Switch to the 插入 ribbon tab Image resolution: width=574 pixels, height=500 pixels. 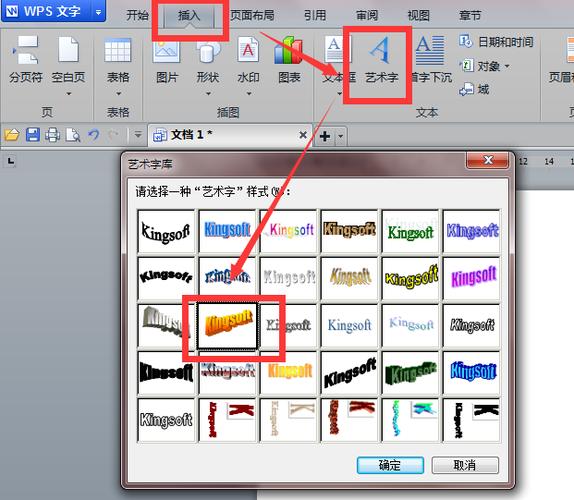coord(189,15)
